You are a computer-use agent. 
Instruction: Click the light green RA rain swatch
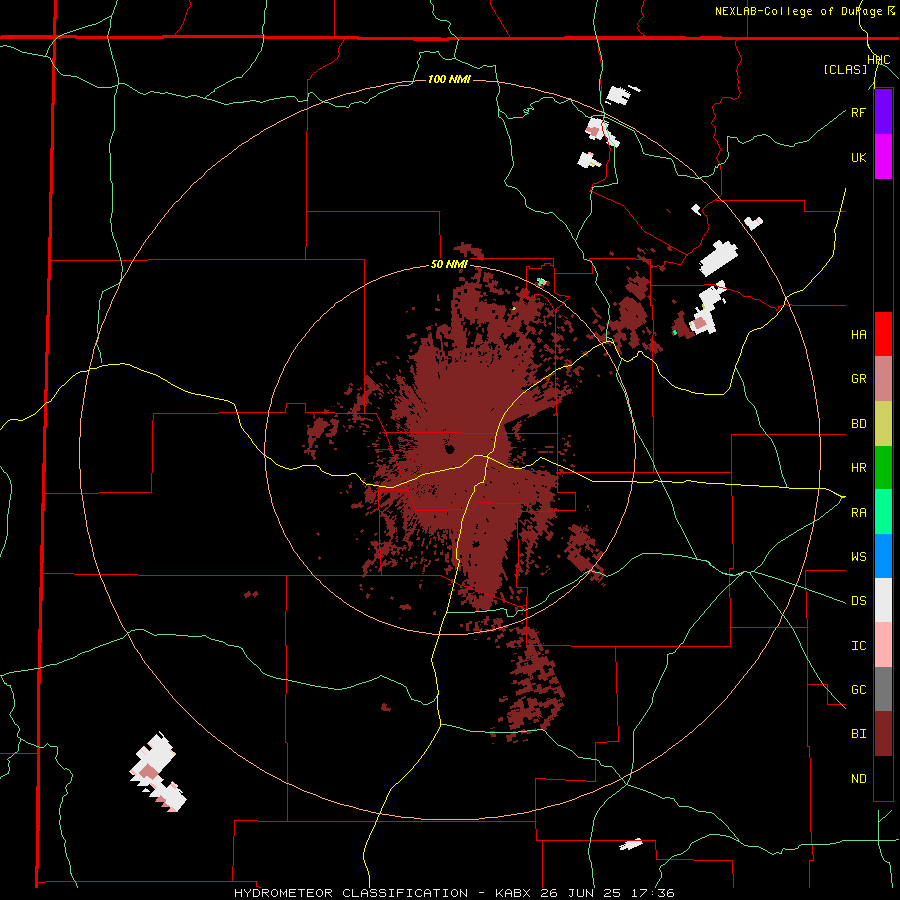[x=883, y=512]
